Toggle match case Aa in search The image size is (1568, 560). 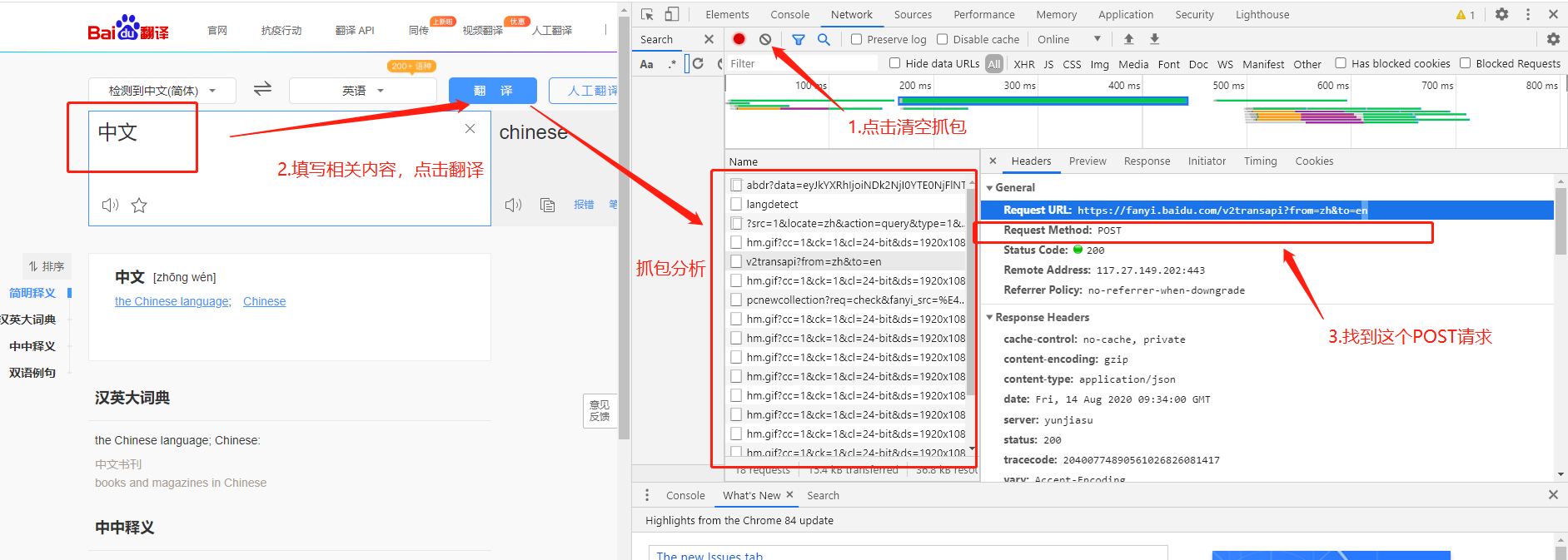[x=646, y=64]
